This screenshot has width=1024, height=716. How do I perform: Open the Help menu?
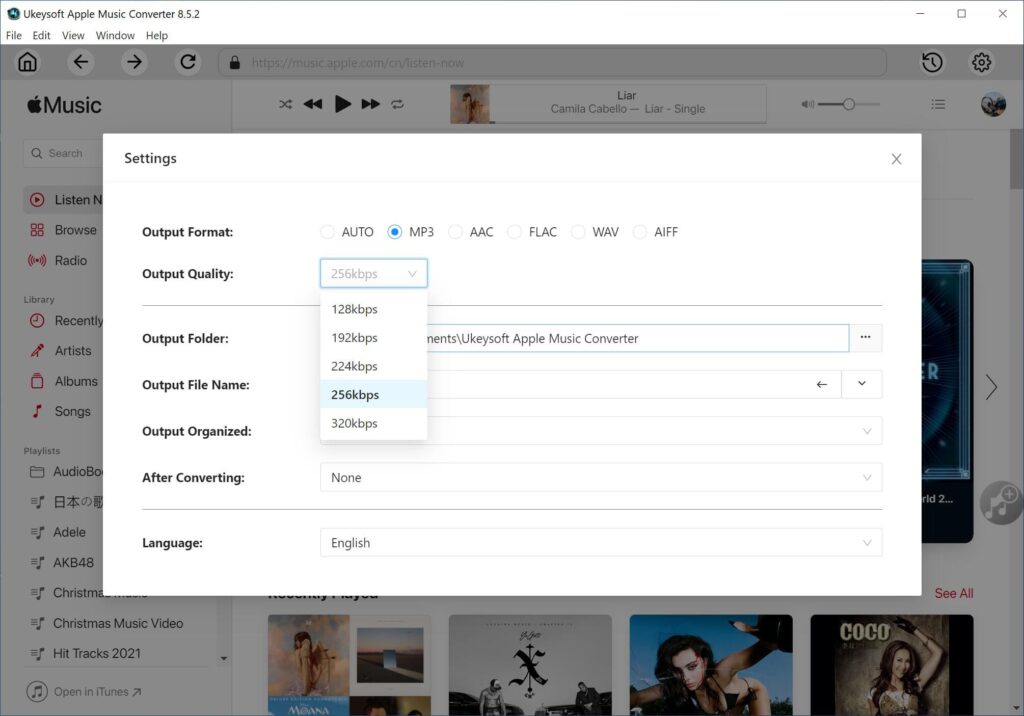[x=157, y=35]
